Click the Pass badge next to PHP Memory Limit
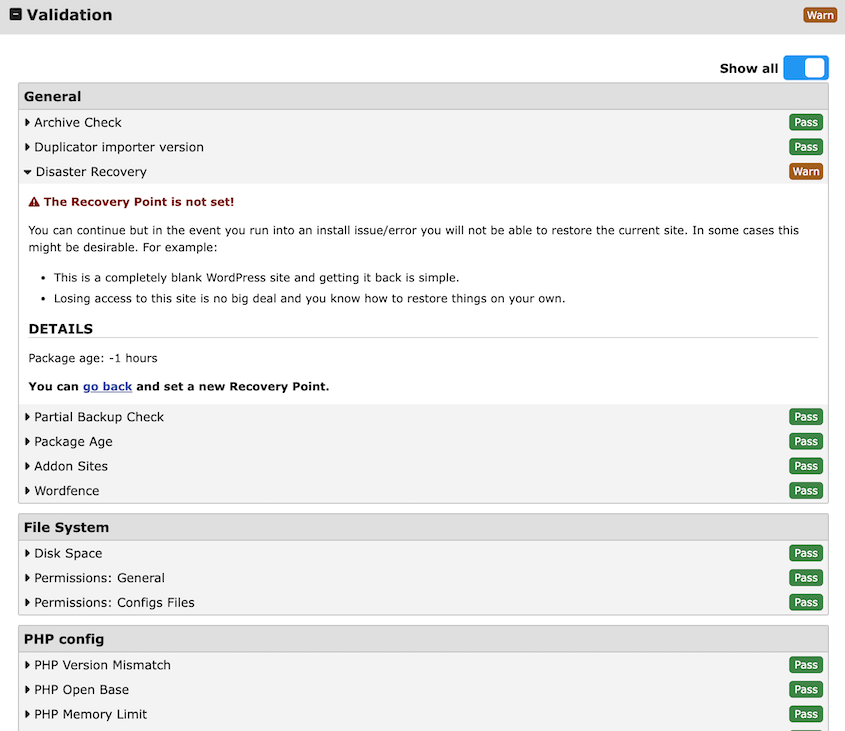This screenshot has height=731, width=845. [x=806, y=714]
